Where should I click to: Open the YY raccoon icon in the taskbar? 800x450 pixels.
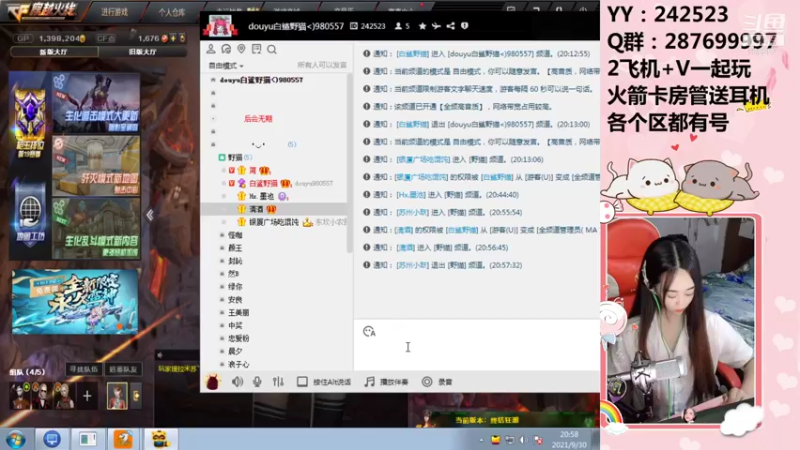click(x=160, y=439)
